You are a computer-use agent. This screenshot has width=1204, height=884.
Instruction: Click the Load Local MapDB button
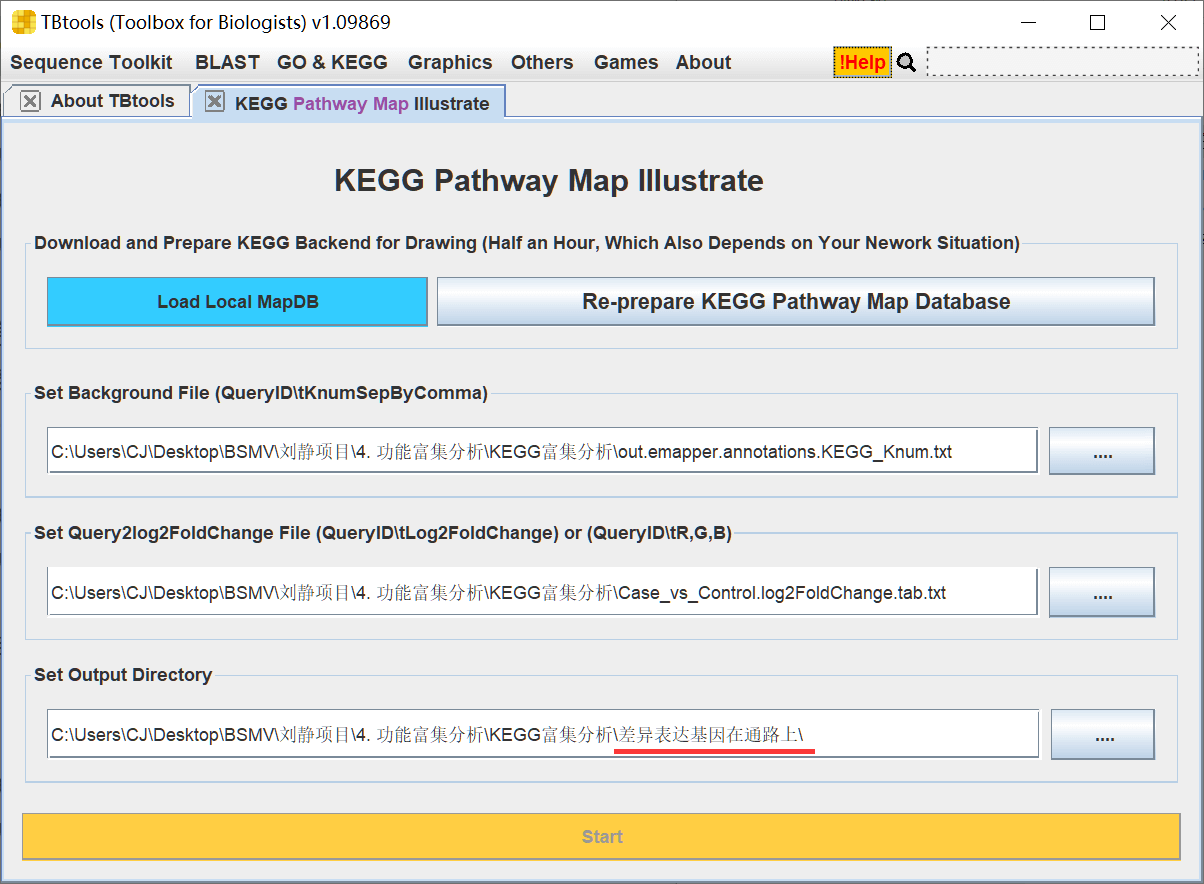(x=237, y=301)
